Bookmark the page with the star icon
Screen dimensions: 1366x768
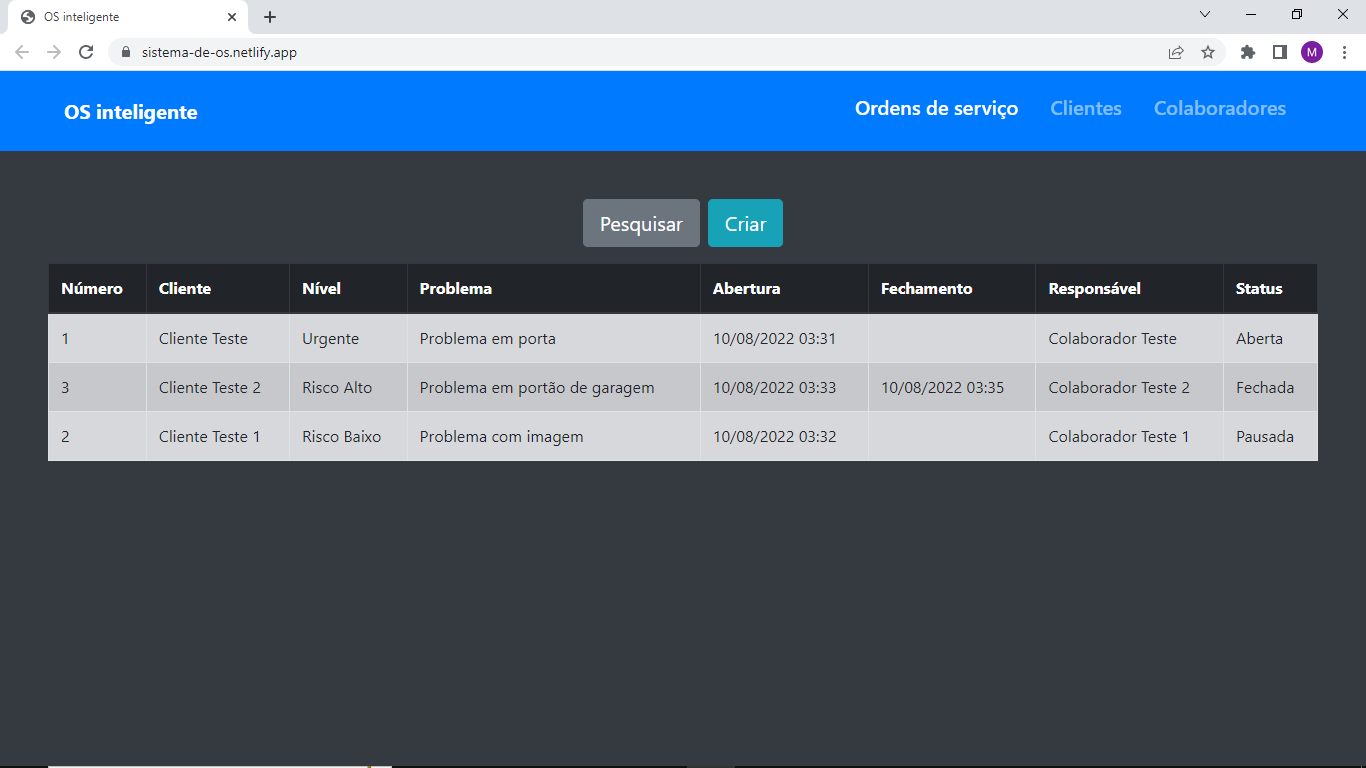click(1209, 52)
